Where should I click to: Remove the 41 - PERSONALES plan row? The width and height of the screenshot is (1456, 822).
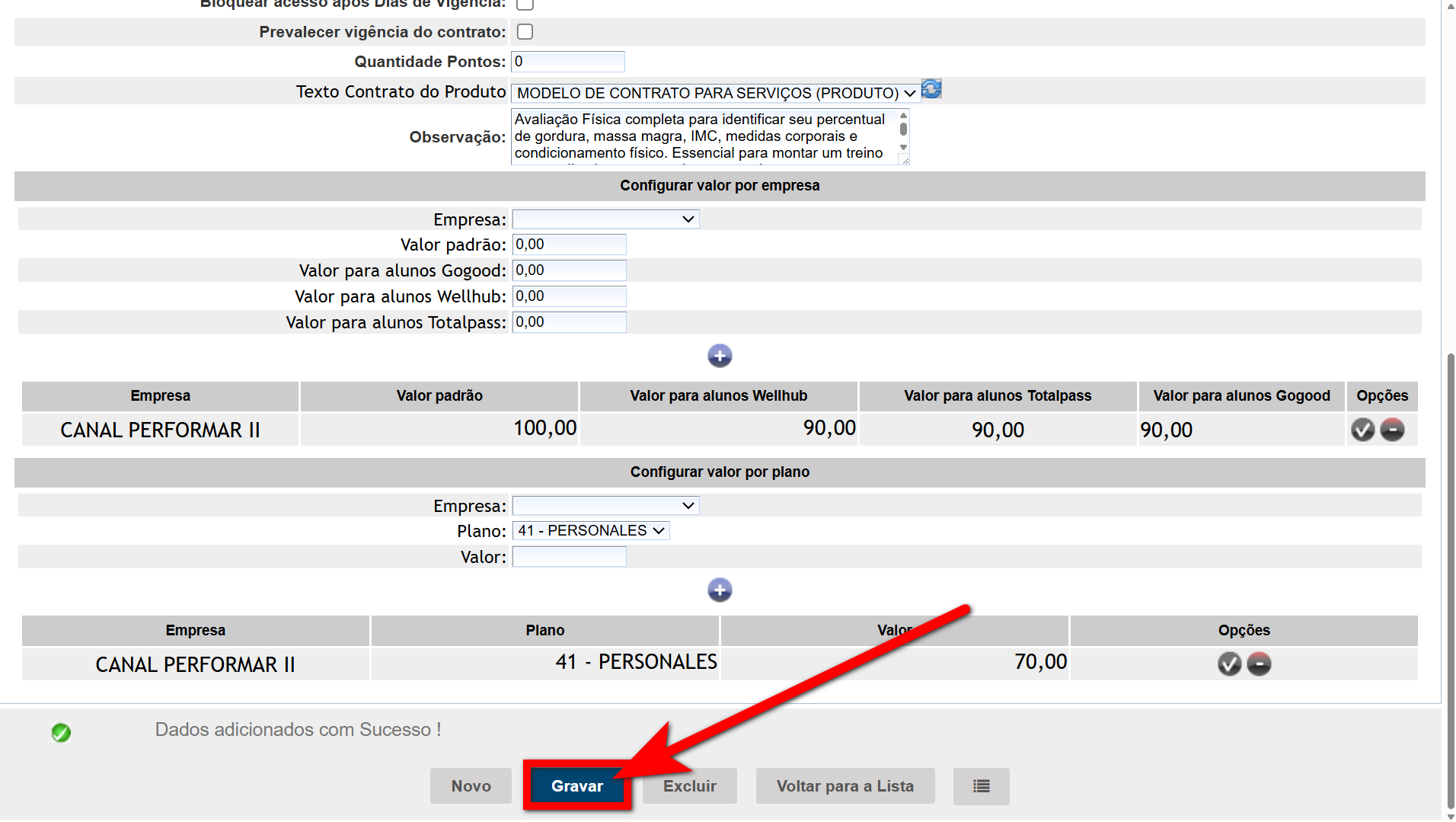pyautogui.click(x=1259, y=664)
